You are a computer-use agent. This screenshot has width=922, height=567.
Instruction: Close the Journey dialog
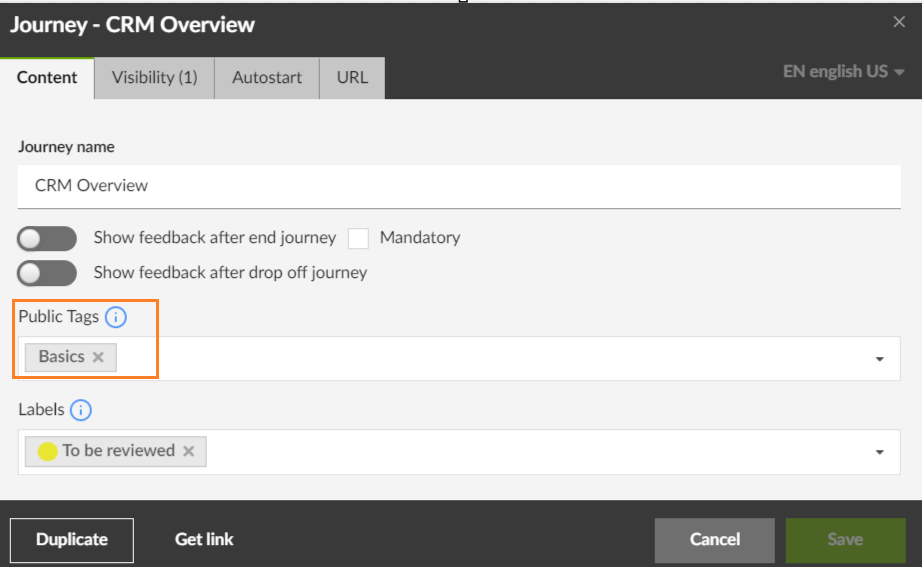coord(898,22)
